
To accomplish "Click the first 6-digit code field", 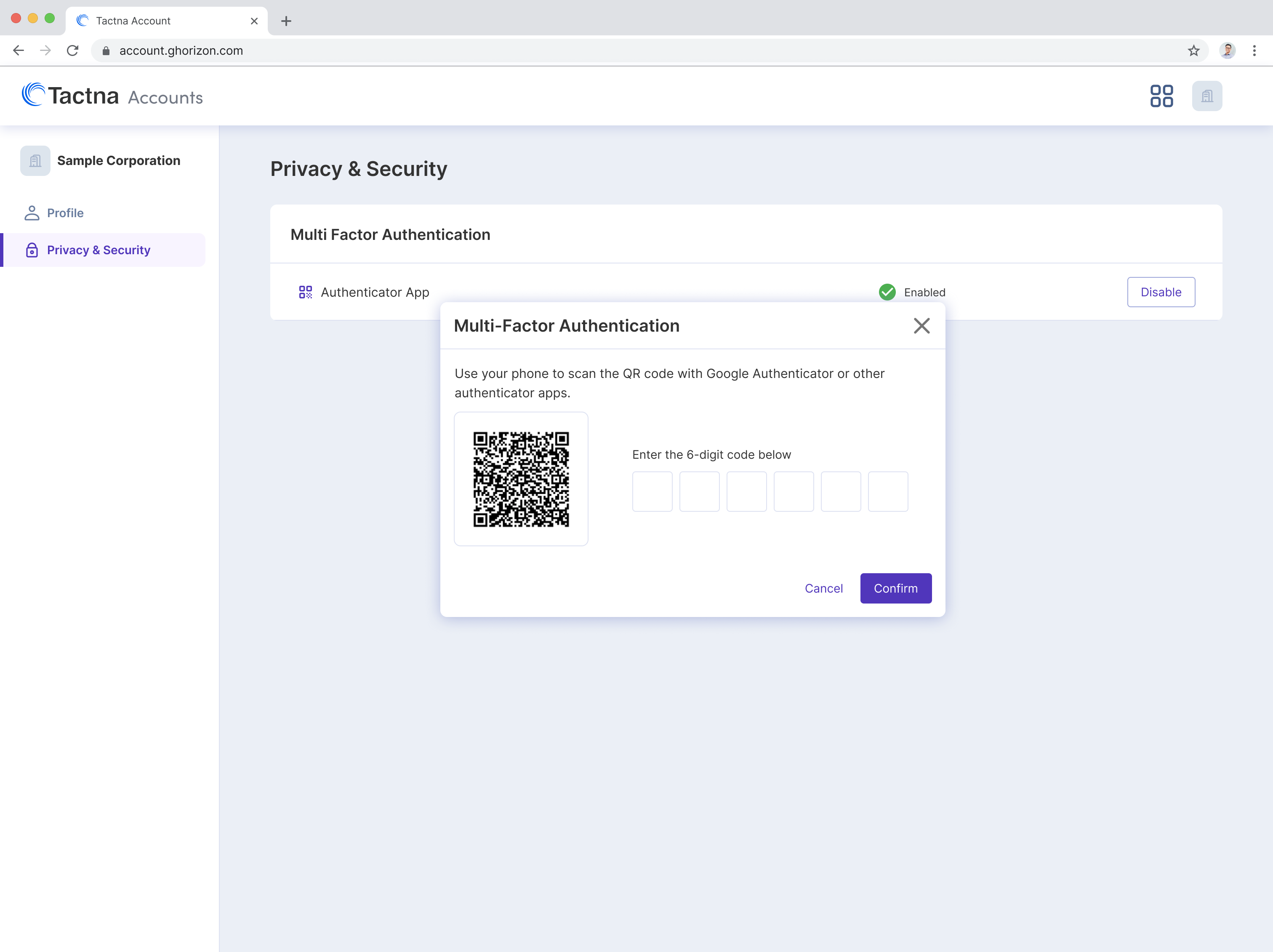I will click(652, 491).
